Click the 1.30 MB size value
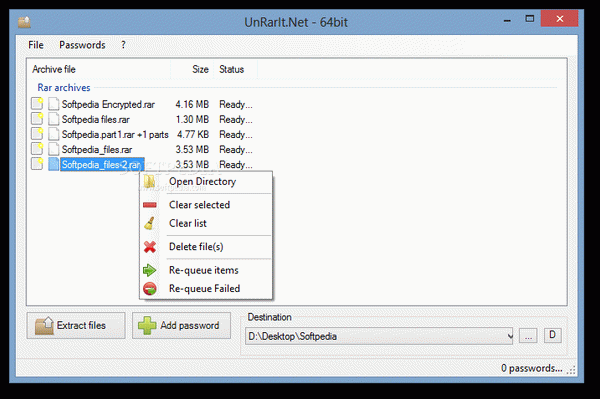The image size is (600, 399). coord(192,120)
